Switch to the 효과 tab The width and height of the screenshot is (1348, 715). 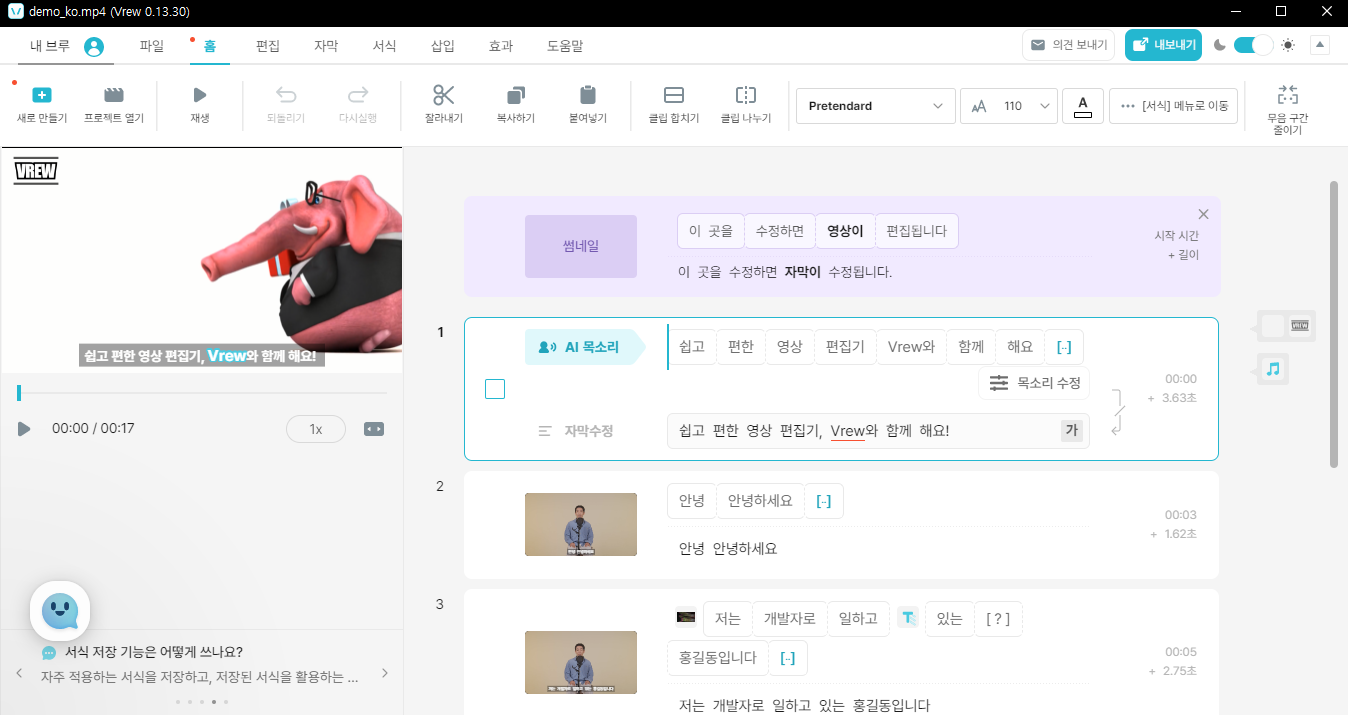[x=501, y=46]
